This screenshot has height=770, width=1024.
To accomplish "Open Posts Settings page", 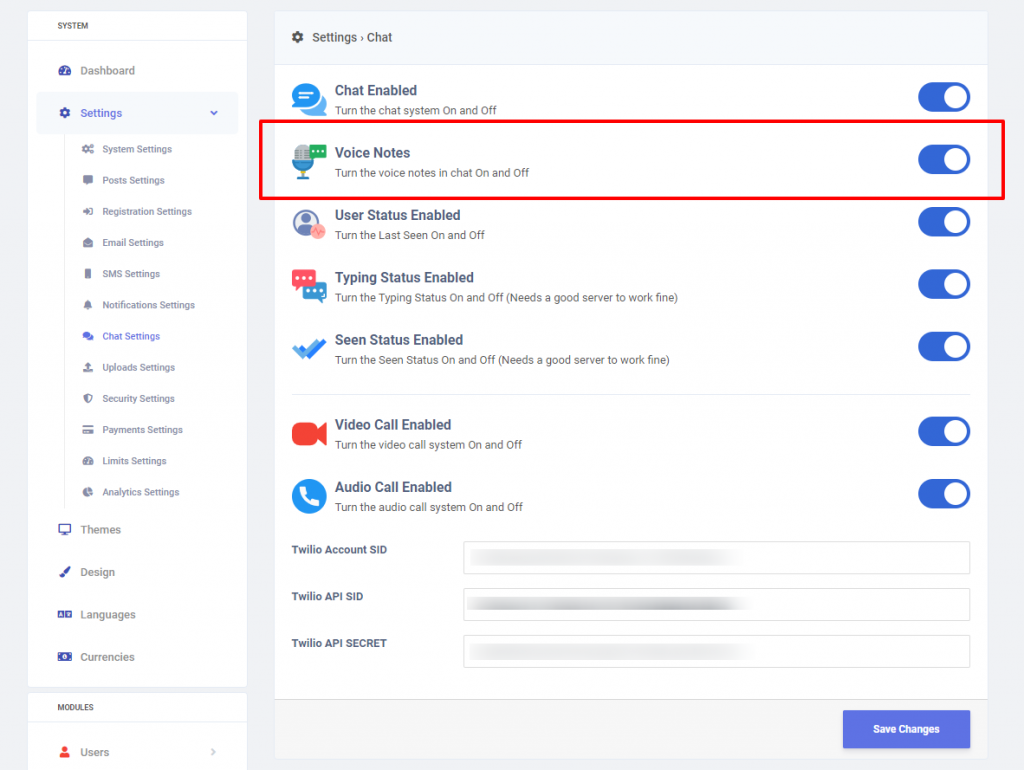I will (133, 180).
